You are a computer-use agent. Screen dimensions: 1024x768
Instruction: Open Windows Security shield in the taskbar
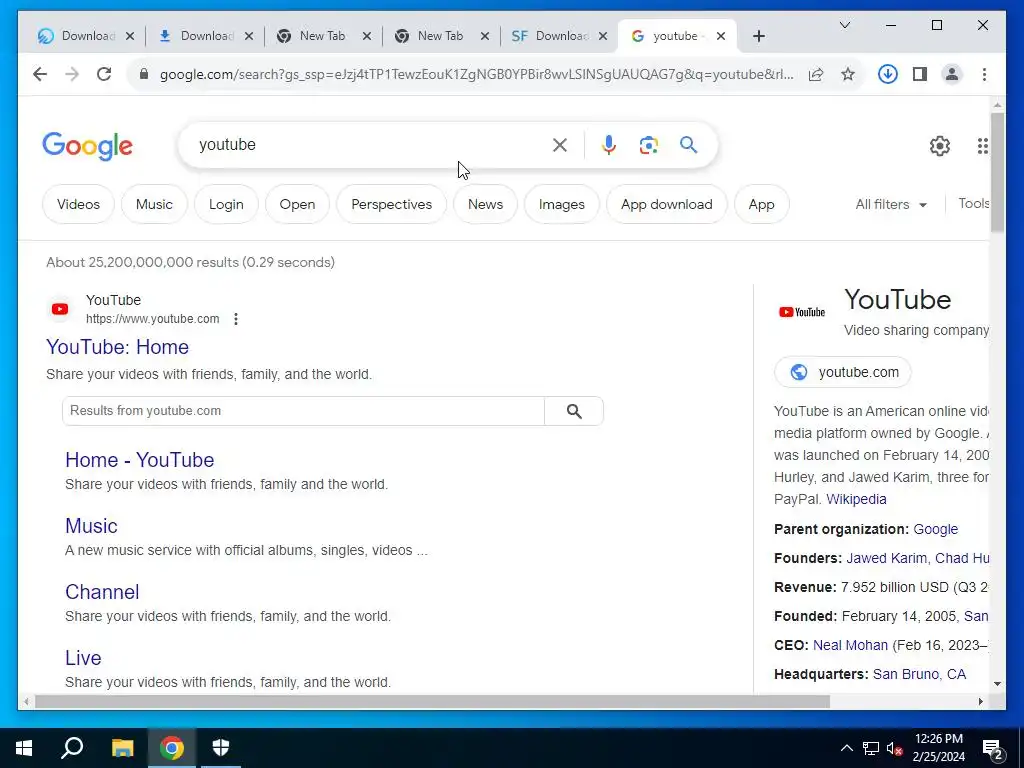(221, 748)
